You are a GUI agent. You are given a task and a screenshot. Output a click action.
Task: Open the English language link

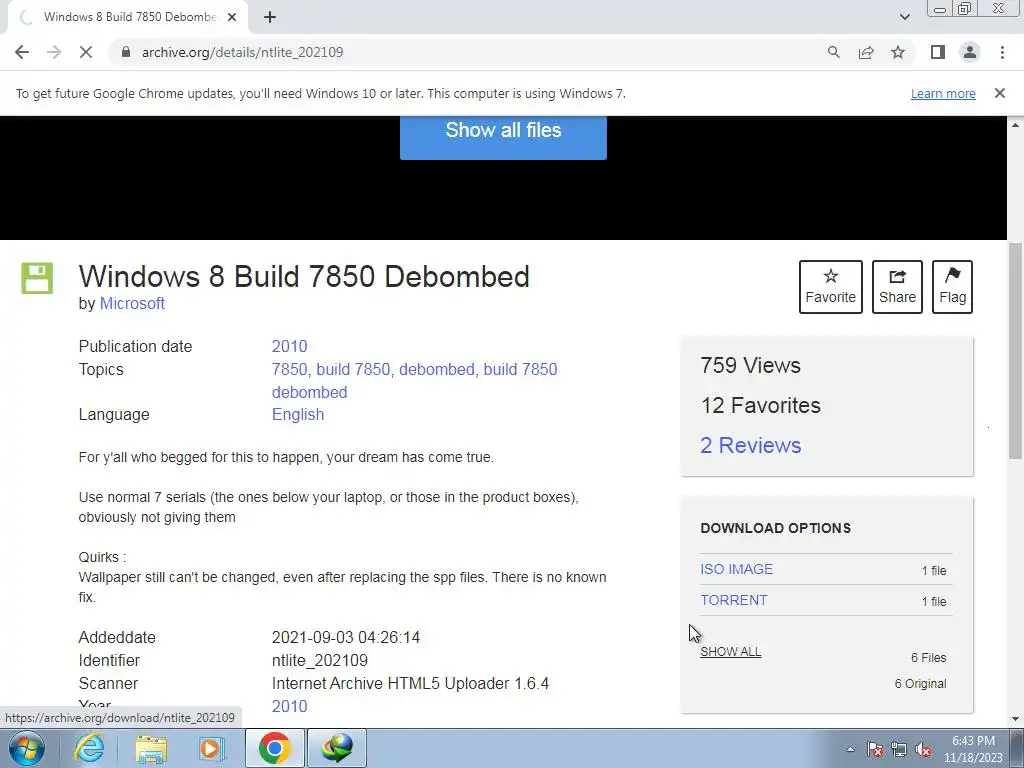(x=298, y=415)
